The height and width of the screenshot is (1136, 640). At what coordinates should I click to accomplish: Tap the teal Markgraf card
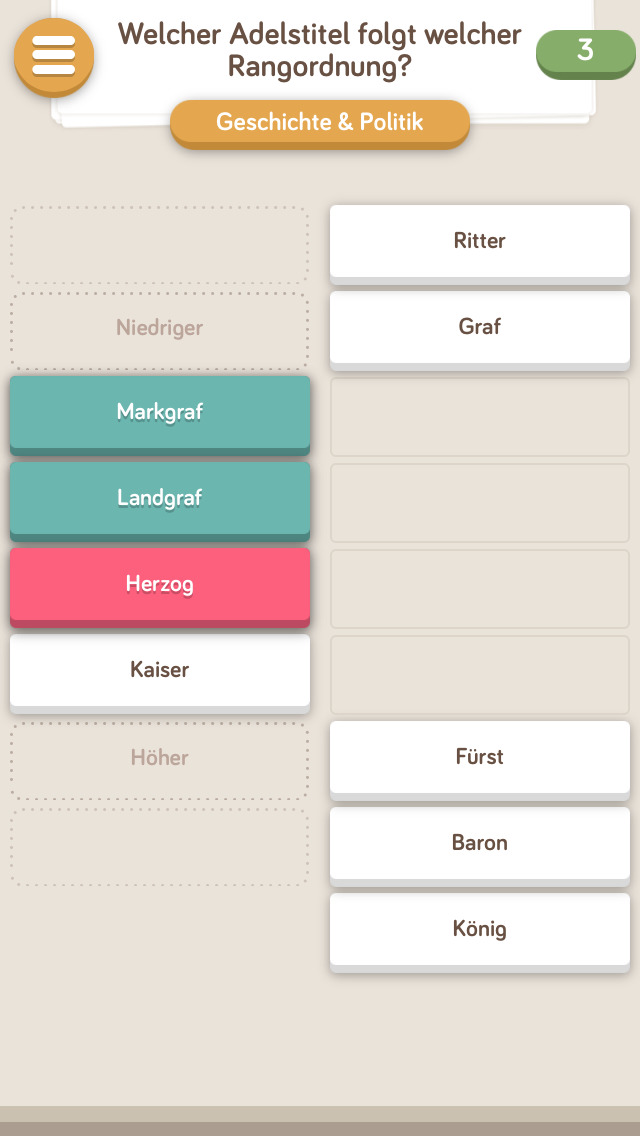click(x=160, y=412)
